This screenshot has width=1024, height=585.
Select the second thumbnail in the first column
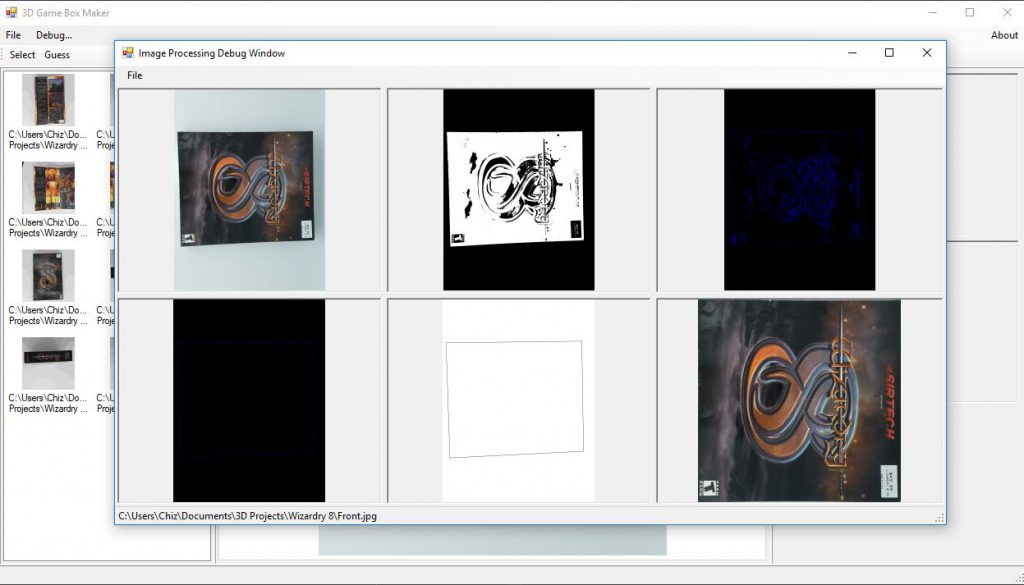pyautogui.click(x=48, y=188)
